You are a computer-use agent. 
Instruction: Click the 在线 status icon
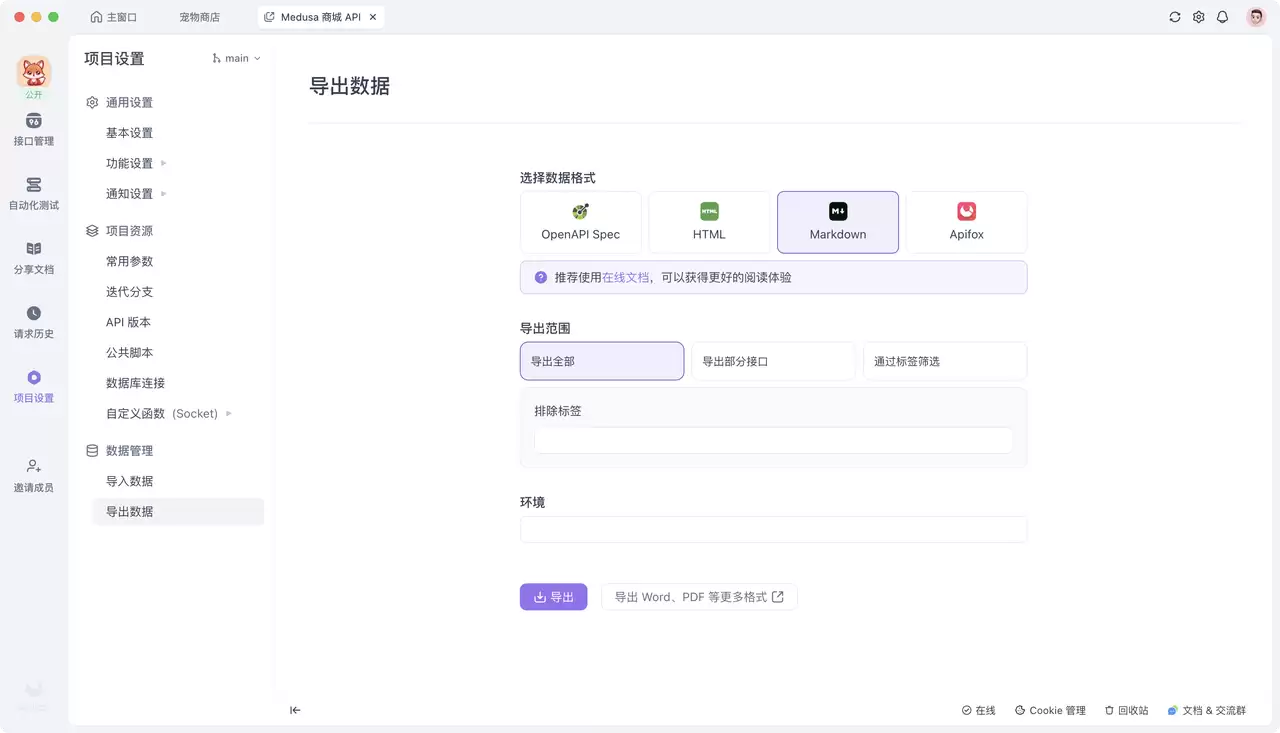966,710
